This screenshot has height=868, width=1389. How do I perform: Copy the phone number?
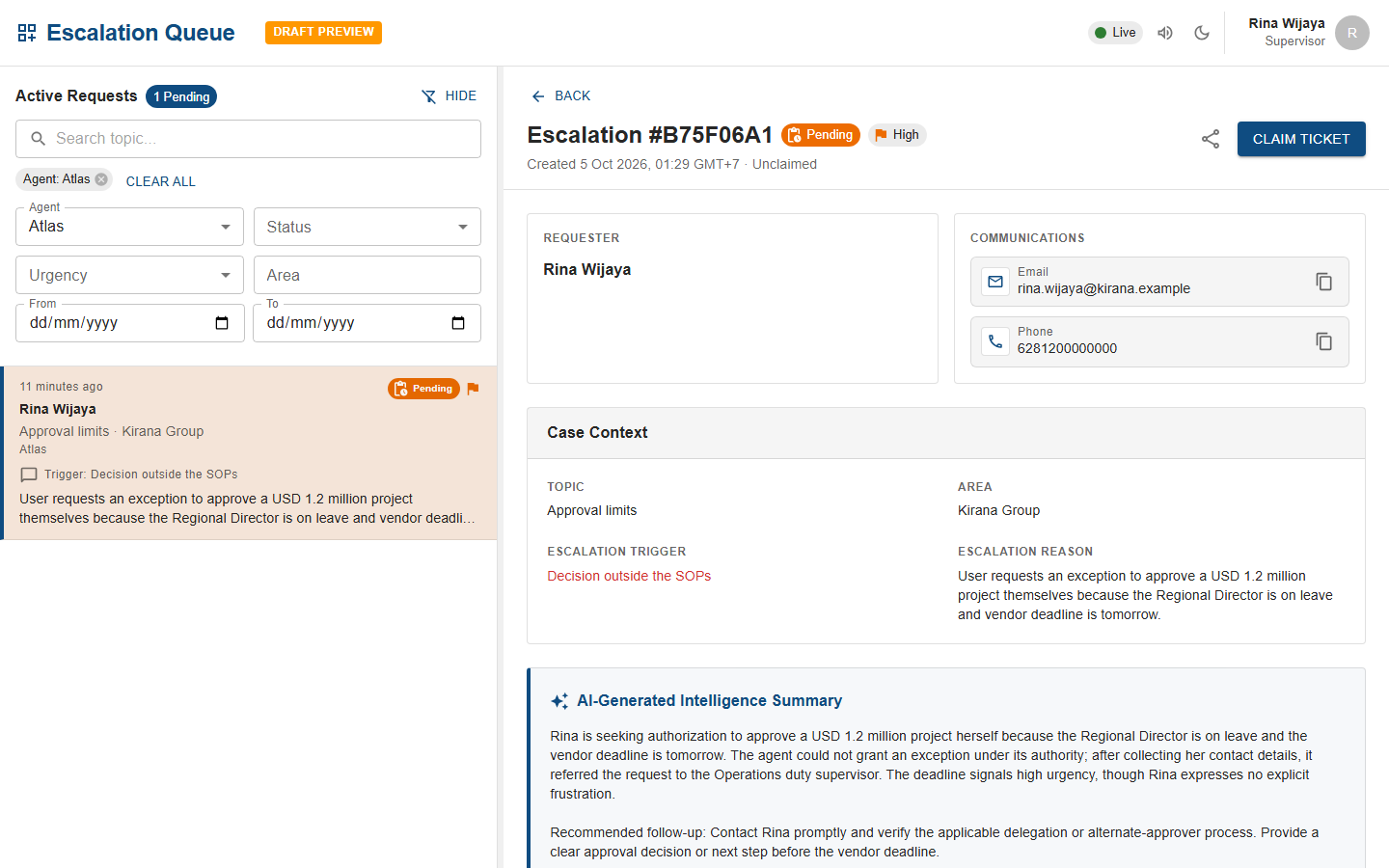coord(1324,341)
